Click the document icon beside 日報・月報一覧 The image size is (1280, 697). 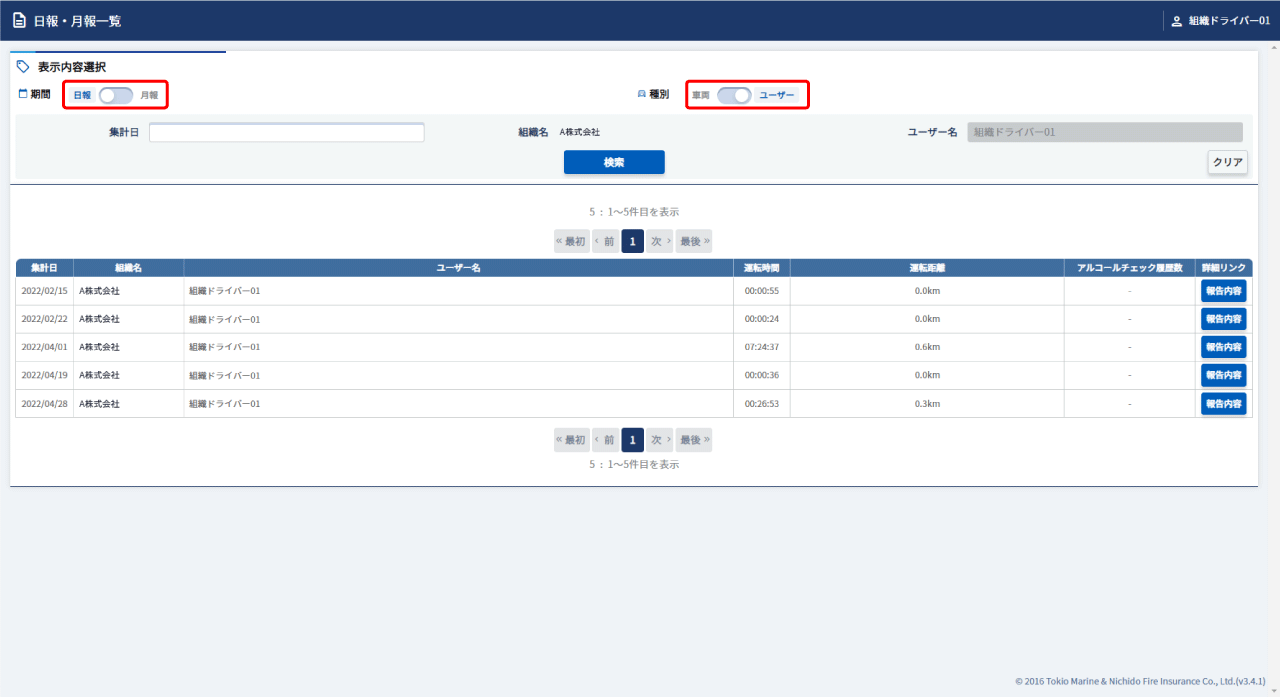coord(19,20)
